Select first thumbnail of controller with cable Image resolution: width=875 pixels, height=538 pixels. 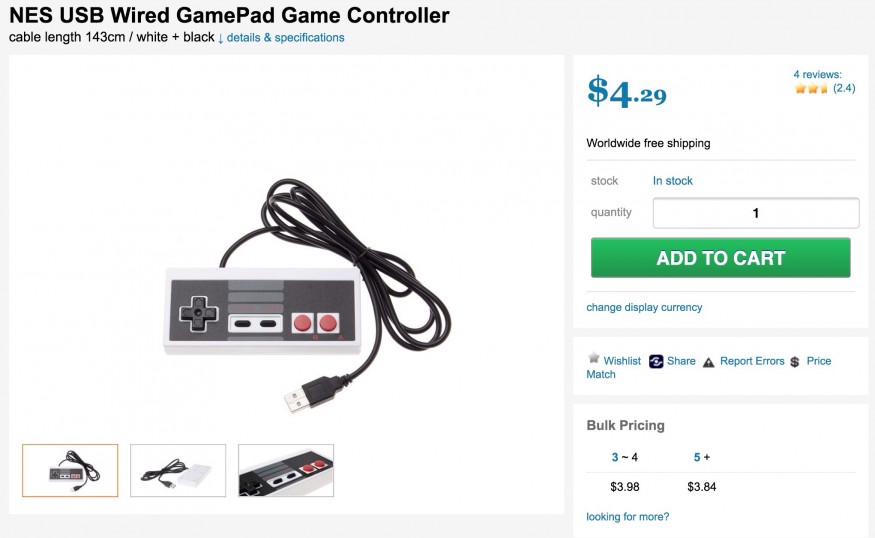(x=70, y=470)
